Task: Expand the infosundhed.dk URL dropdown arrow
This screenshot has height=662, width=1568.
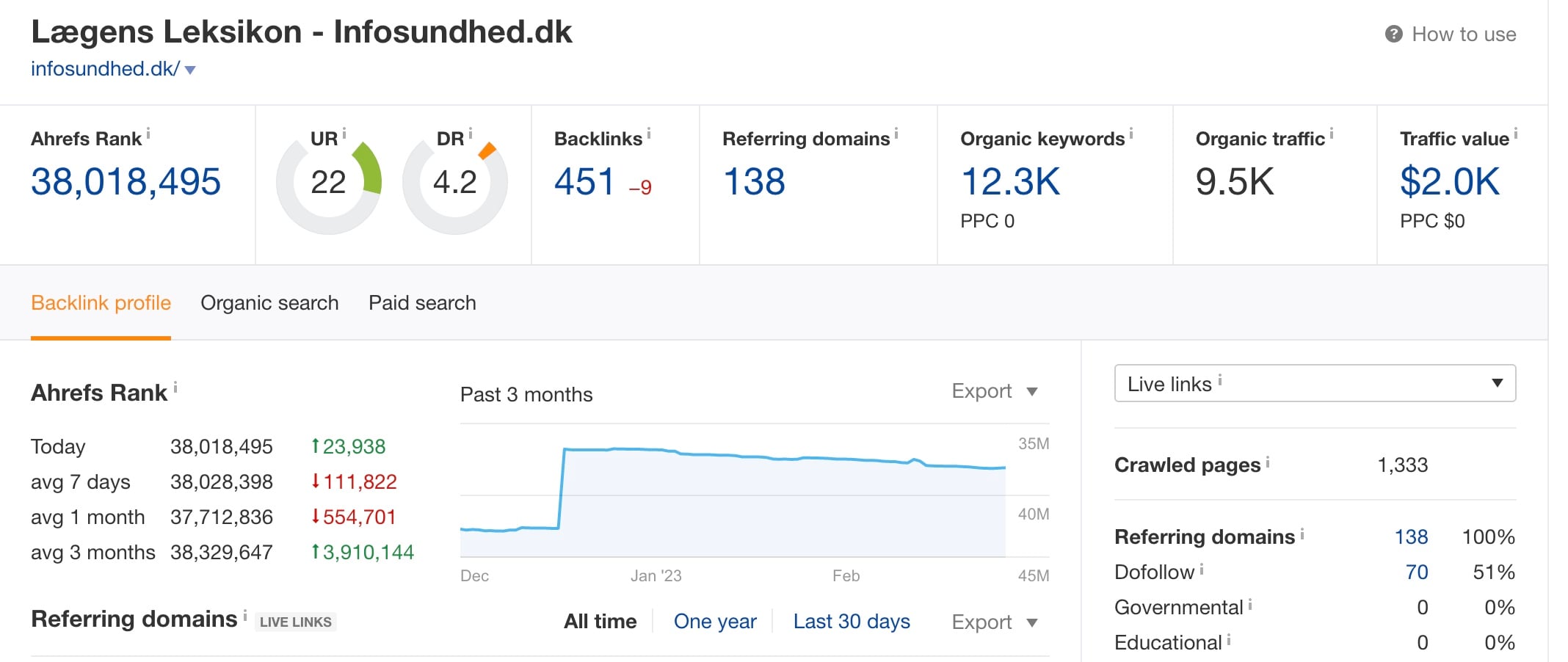Action: (x=190, y=70)
